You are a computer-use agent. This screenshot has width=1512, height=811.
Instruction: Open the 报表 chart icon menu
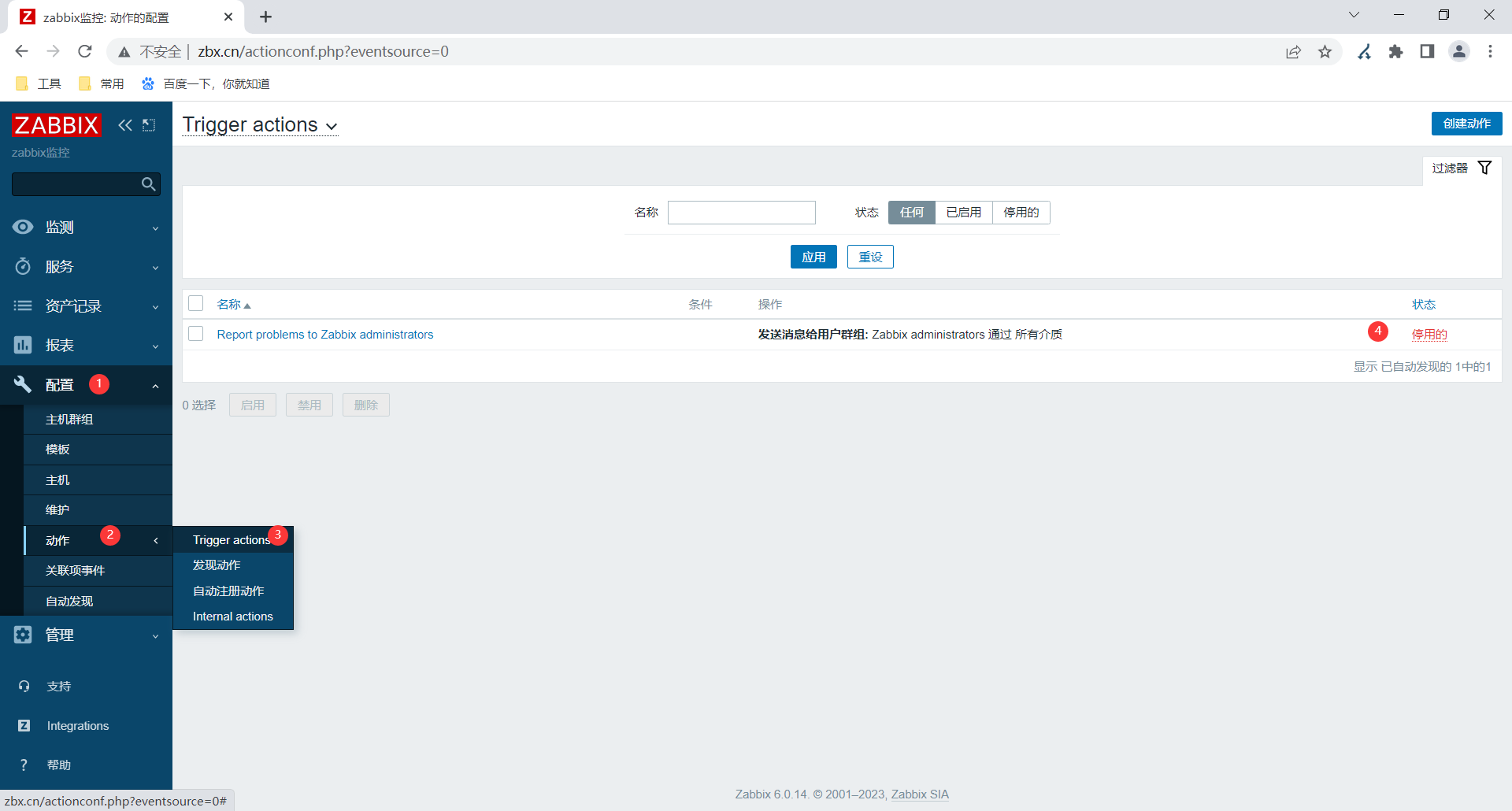[23, 345]
